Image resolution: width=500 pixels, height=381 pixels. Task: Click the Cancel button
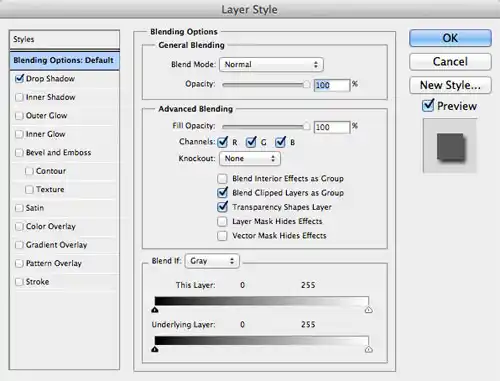(450, 62)
